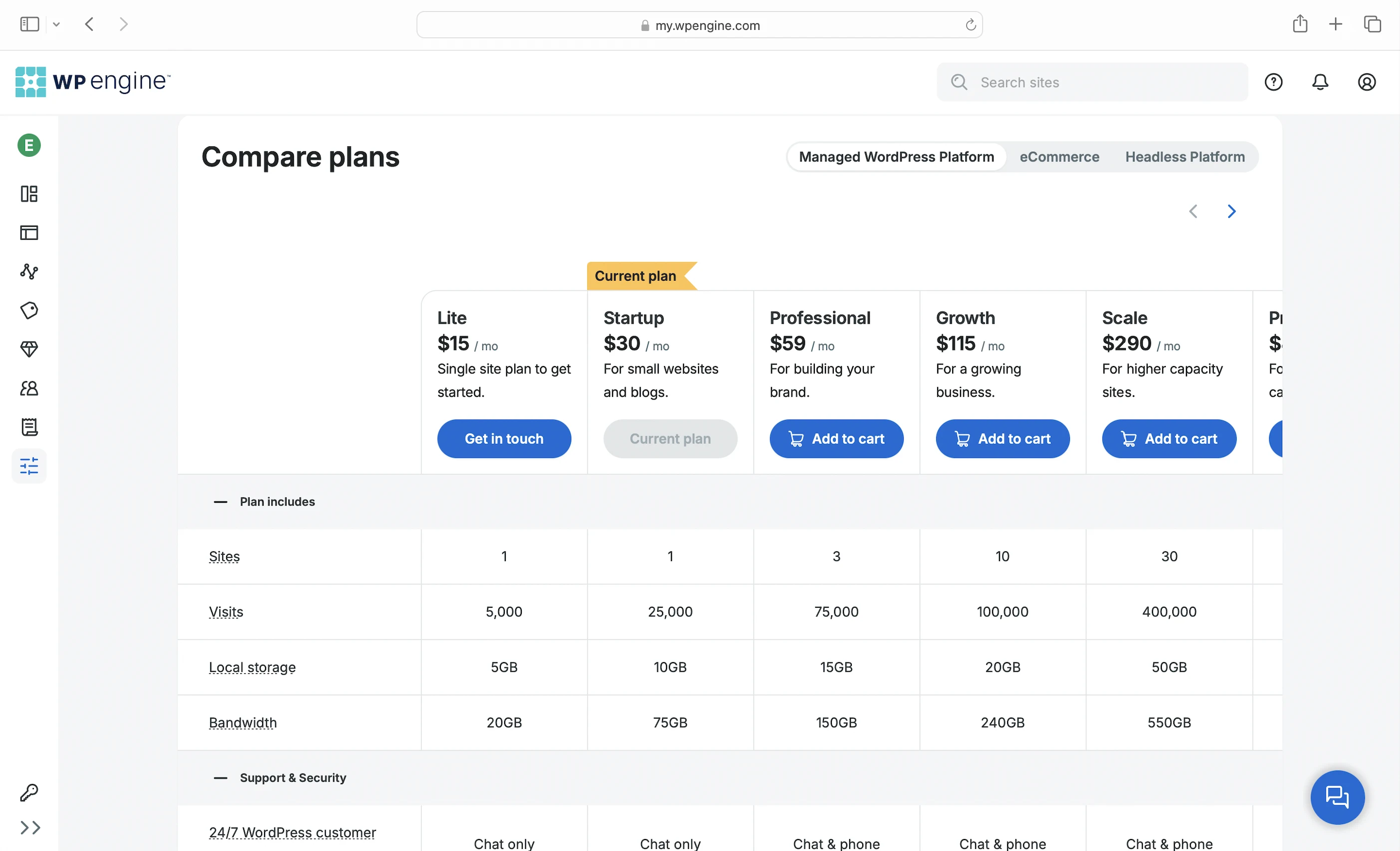Switch to the Headless Platform tab
The image size is (1400, 851).
(1185, 157)
